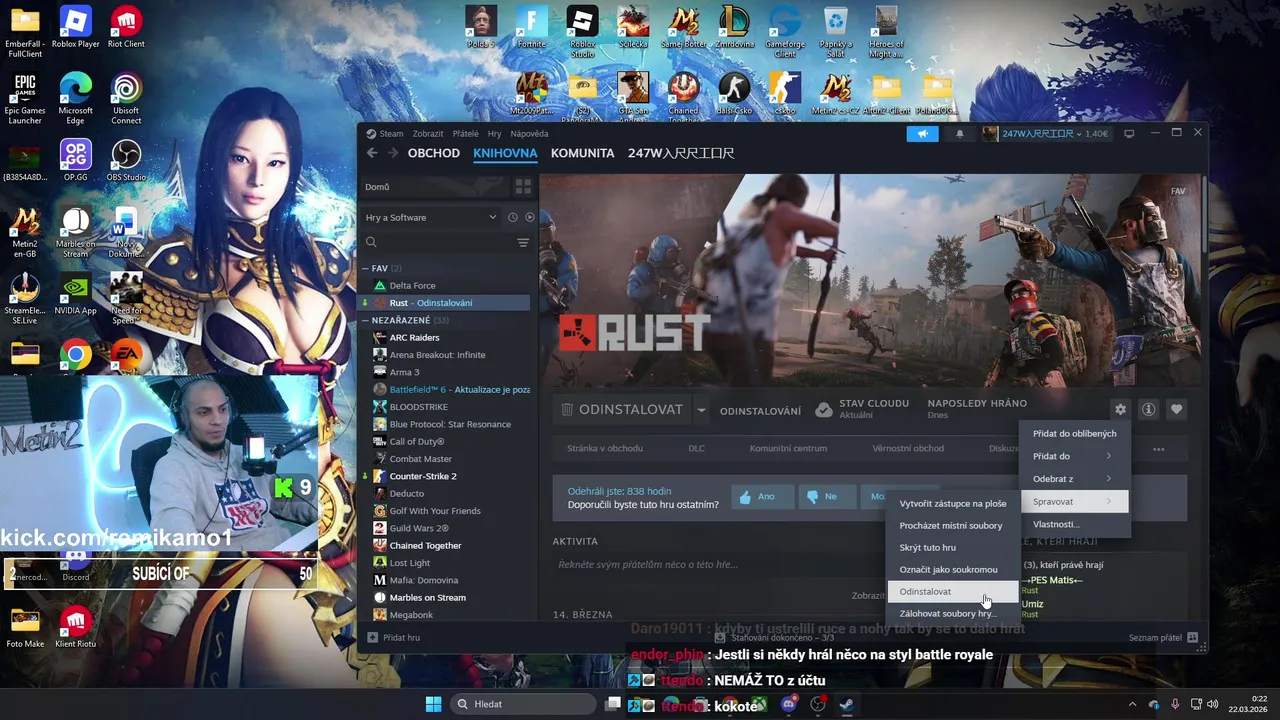This screenshot has width=1280, height=720.
Task: Open Rust game settings gear icon
Action: pos(1120,409)
